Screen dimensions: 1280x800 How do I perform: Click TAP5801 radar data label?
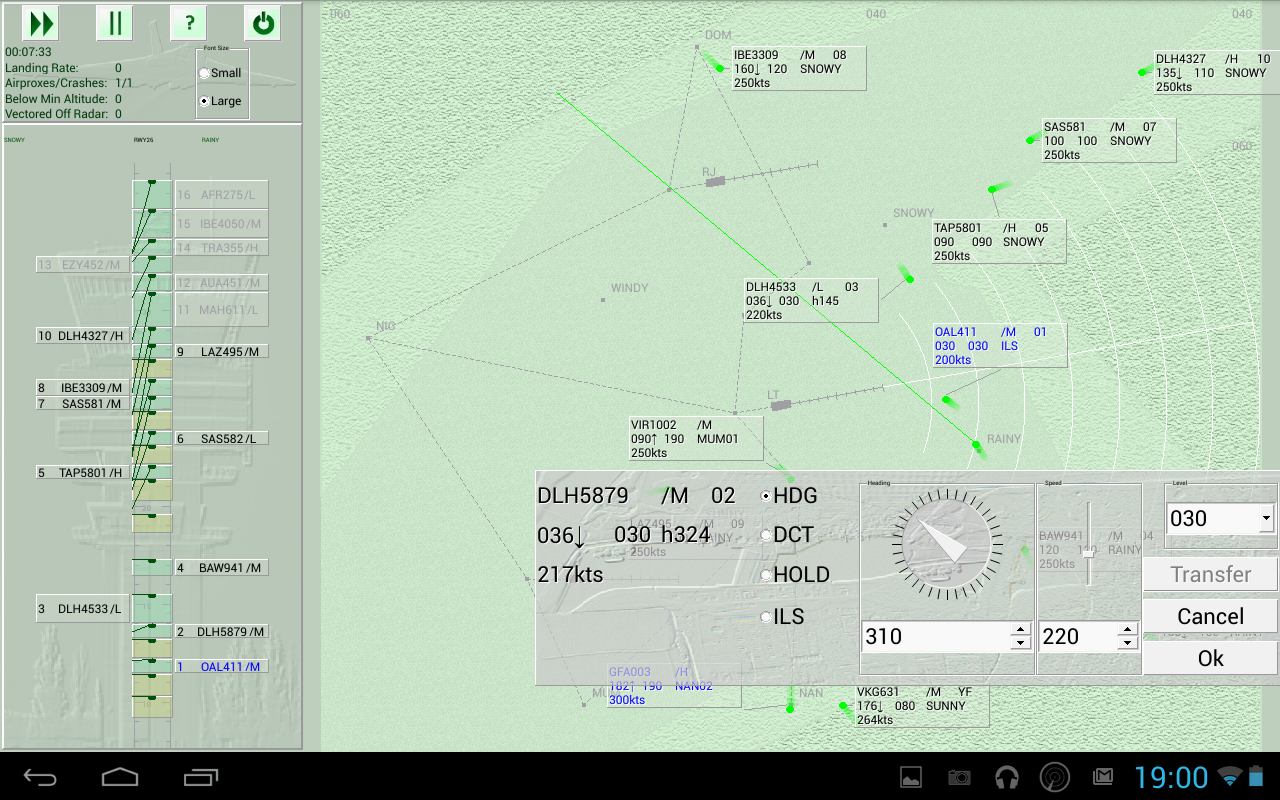(x=999, y=242)
